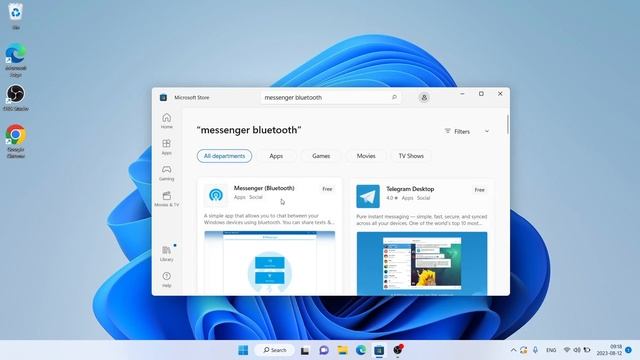The height and width of the screenshot is (360, 640).
Task: Click Telegram Desktop description text
Action: click(x=422, y=220)
